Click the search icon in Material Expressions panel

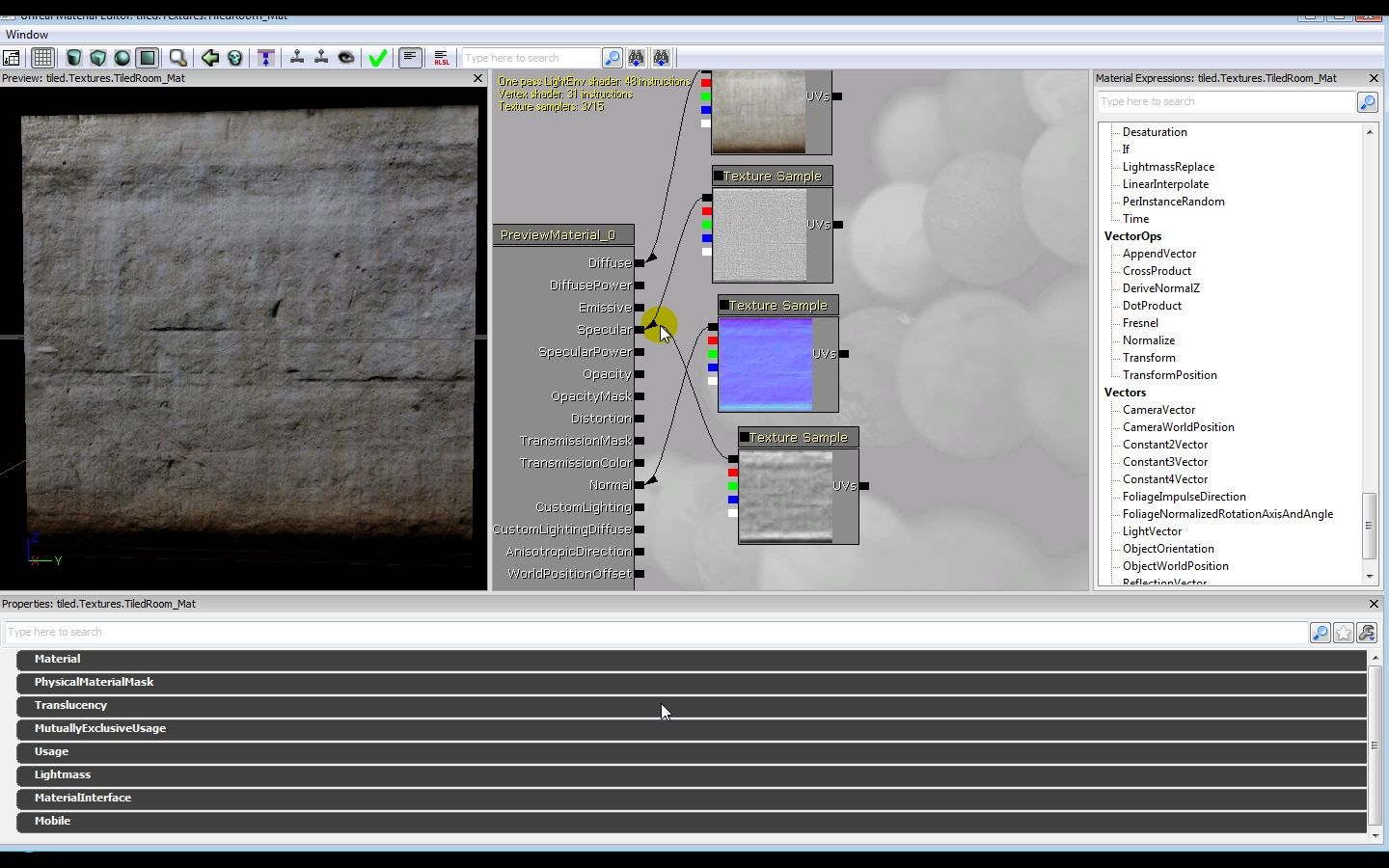point(1367,102)
